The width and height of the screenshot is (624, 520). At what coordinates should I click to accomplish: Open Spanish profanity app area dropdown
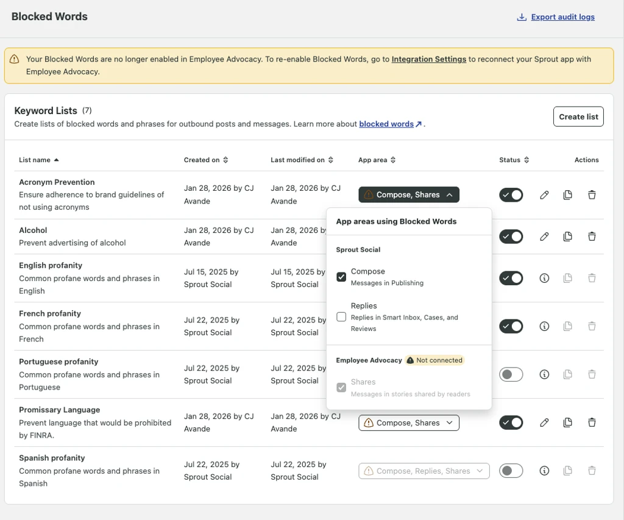pos(424,471)
